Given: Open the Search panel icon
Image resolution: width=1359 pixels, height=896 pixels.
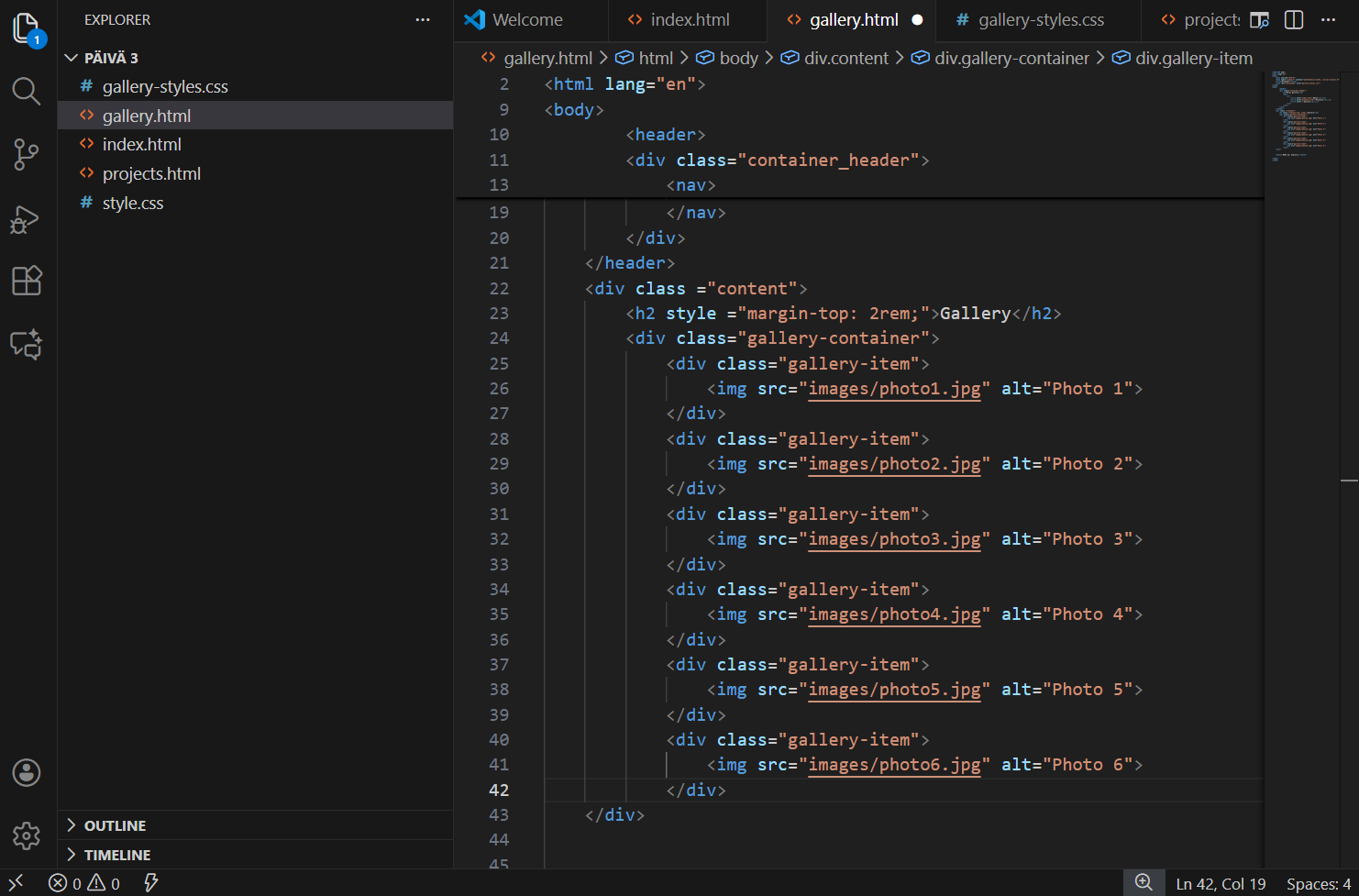Looking at the screenshot, I should pyautogui.click(x=26, y=91).
